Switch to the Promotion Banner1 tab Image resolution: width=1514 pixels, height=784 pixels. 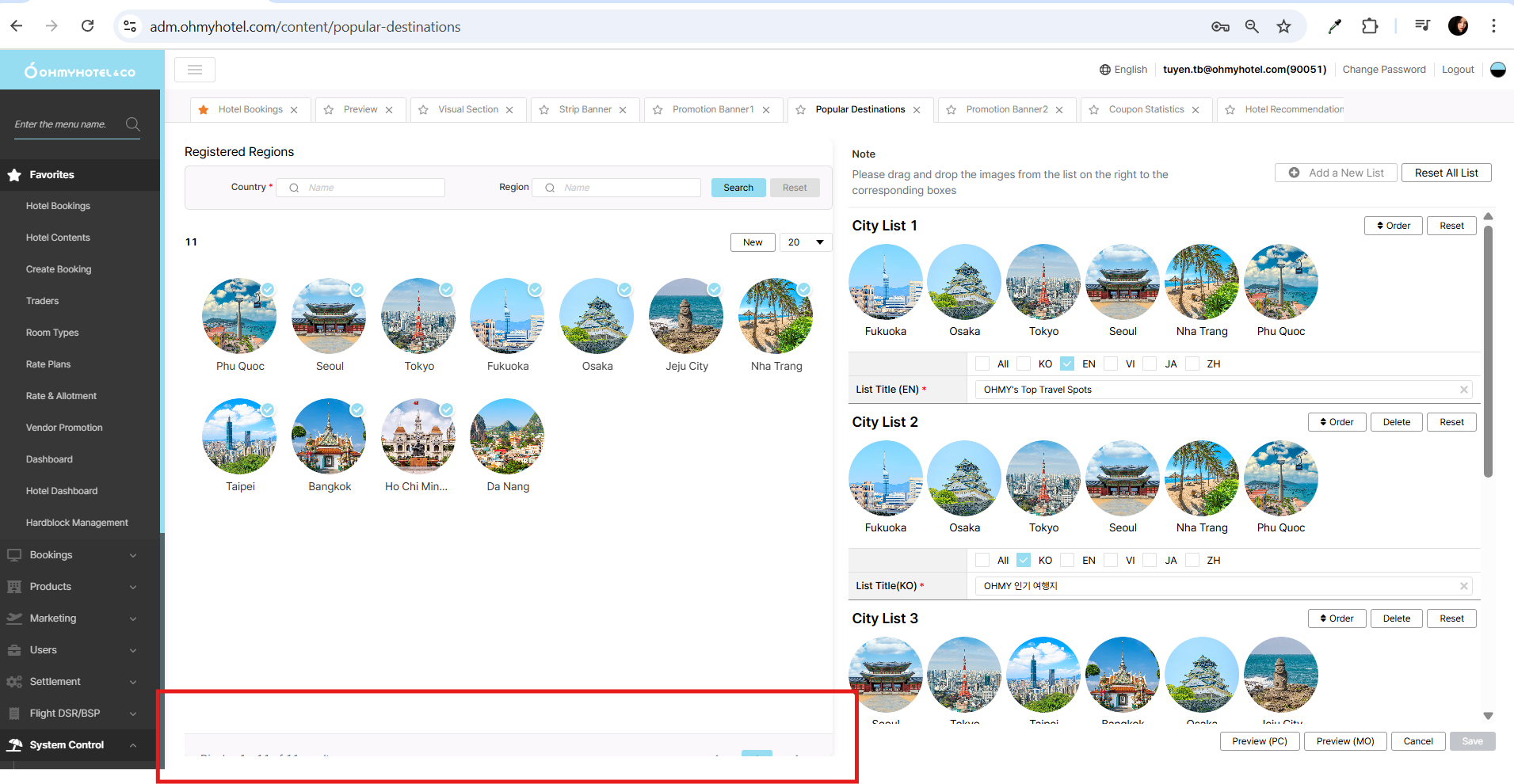pyautogui.click(x=713, y=110)
